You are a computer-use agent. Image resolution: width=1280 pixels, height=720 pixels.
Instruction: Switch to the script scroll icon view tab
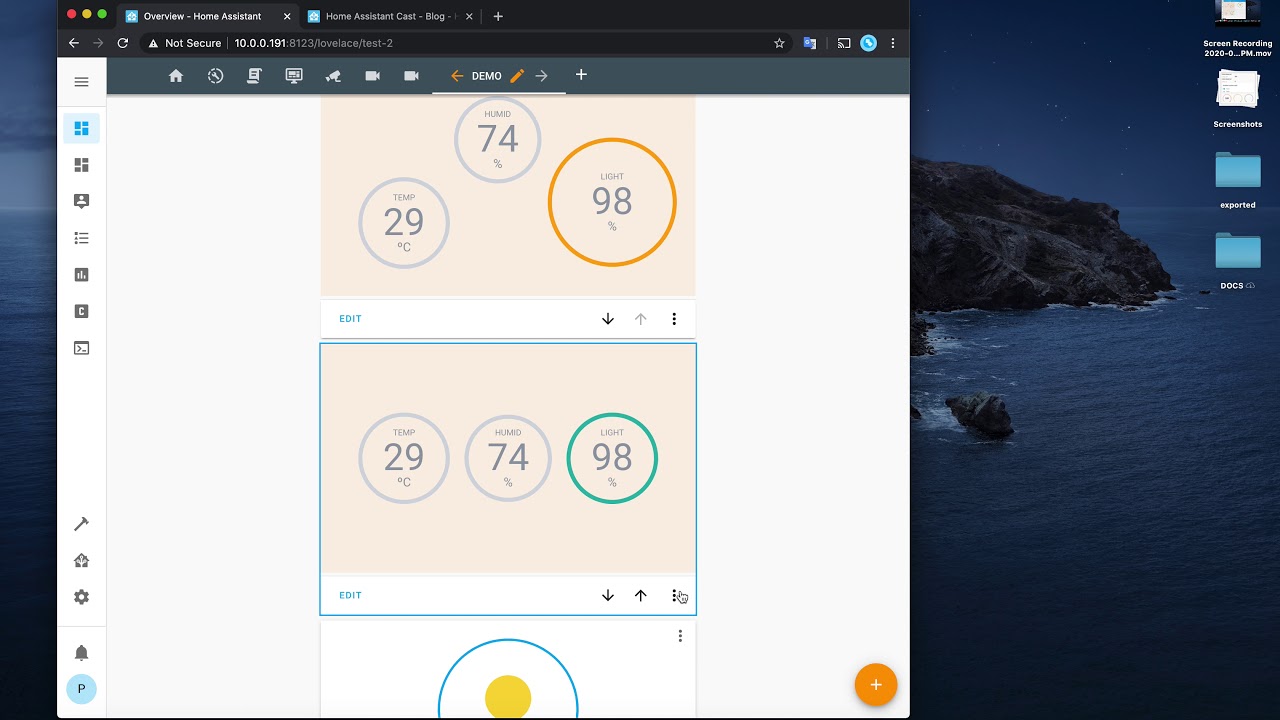pos(254,76)
